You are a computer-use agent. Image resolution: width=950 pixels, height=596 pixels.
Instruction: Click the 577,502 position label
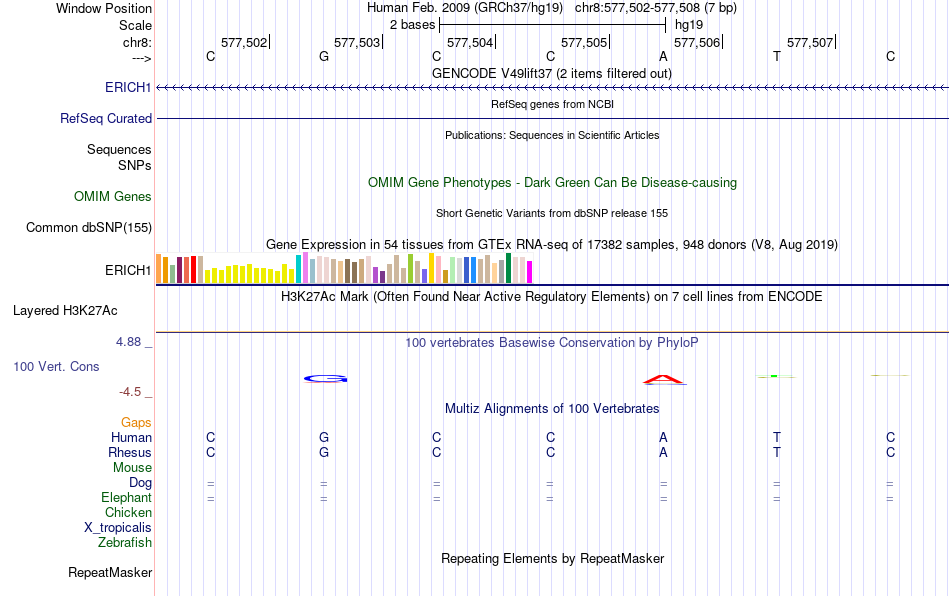(244, 42)
